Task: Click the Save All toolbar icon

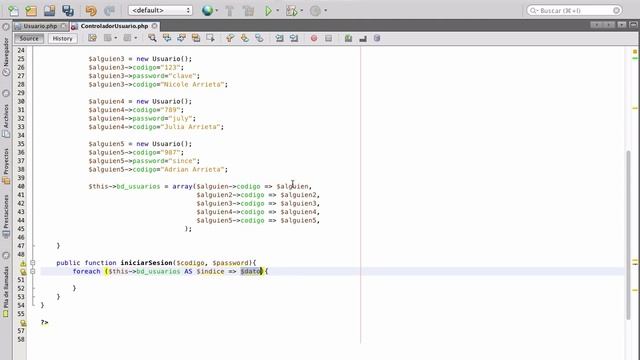Action: [68, 10]
